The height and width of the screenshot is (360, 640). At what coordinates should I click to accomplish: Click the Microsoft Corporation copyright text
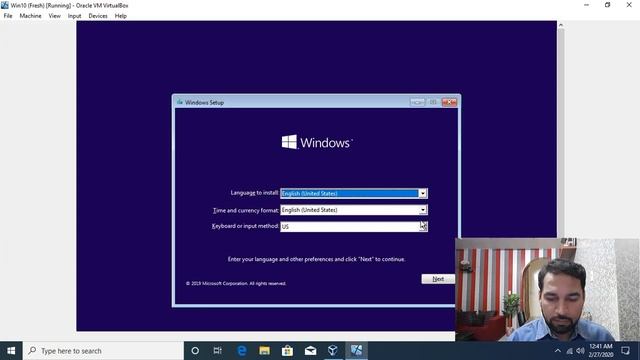tap(236, 283)
